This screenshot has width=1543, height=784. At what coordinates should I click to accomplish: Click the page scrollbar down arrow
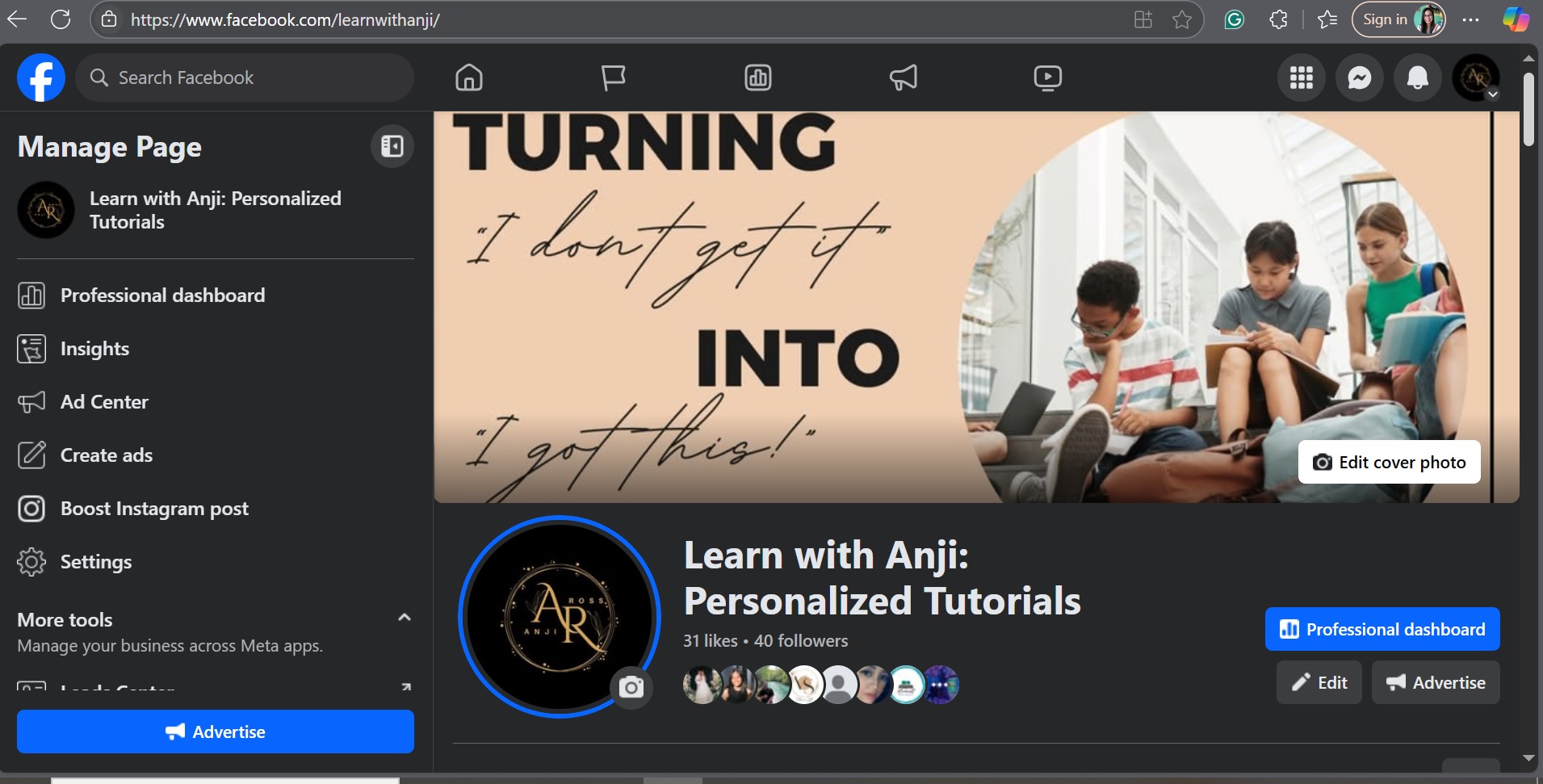1528,758
